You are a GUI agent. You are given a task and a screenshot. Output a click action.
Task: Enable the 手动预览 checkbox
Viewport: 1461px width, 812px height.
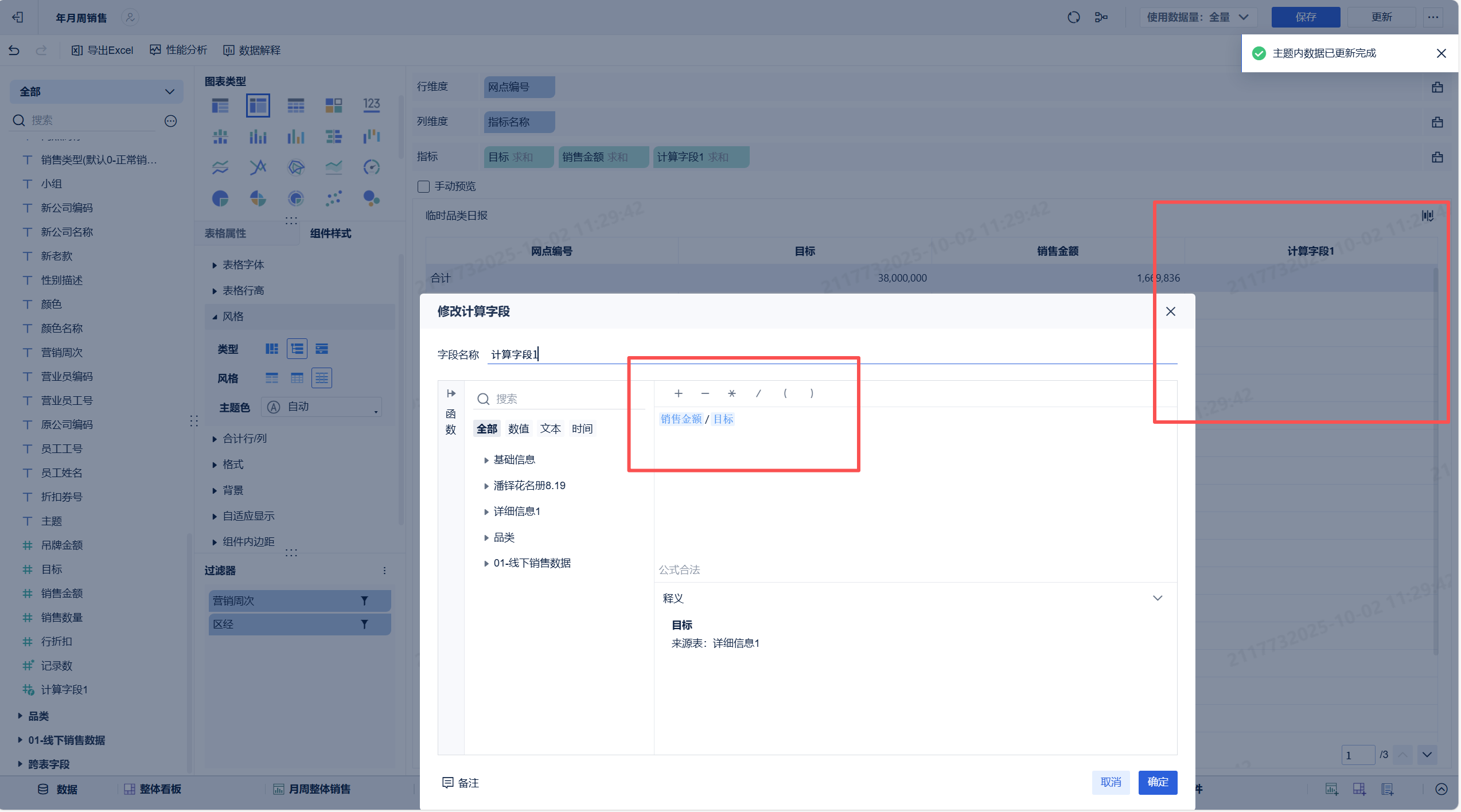[x=424, y=186]
